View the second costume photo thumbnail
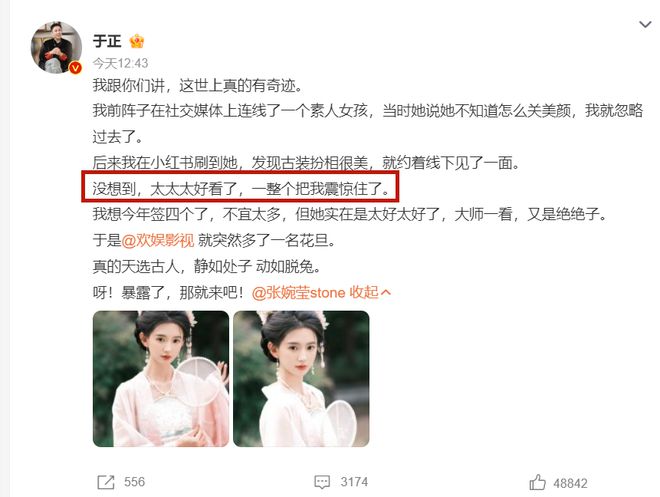The image size is (660, 497). pos(301,379)
